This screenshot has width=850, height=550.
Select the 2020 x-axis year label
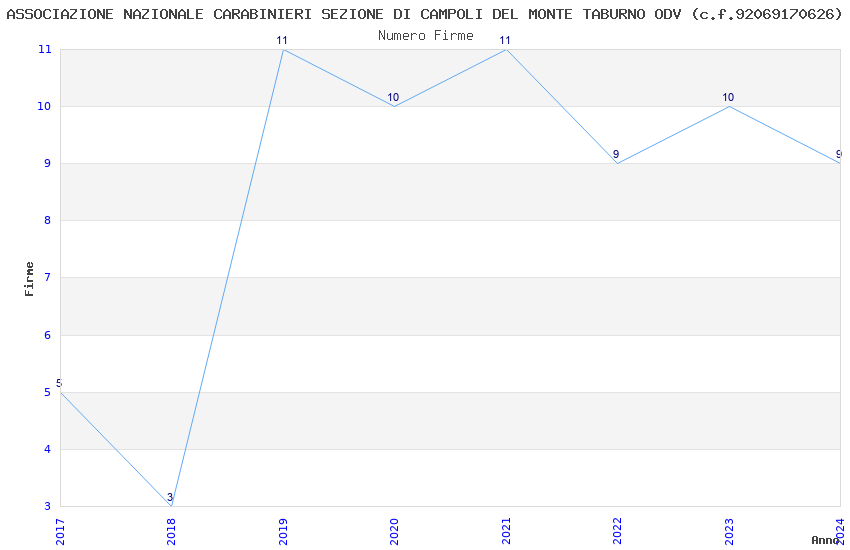click(x=394, y=532)
